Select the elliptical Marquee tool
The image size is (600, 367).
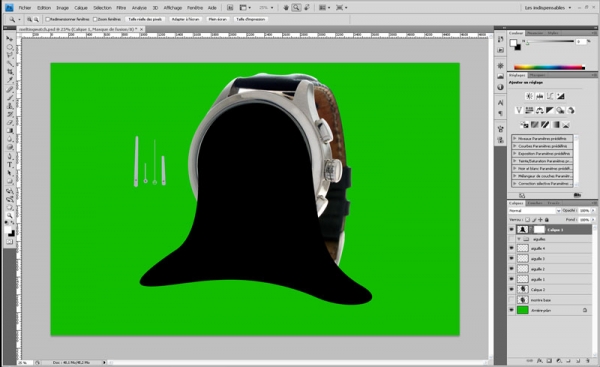[x=10, y=47]
